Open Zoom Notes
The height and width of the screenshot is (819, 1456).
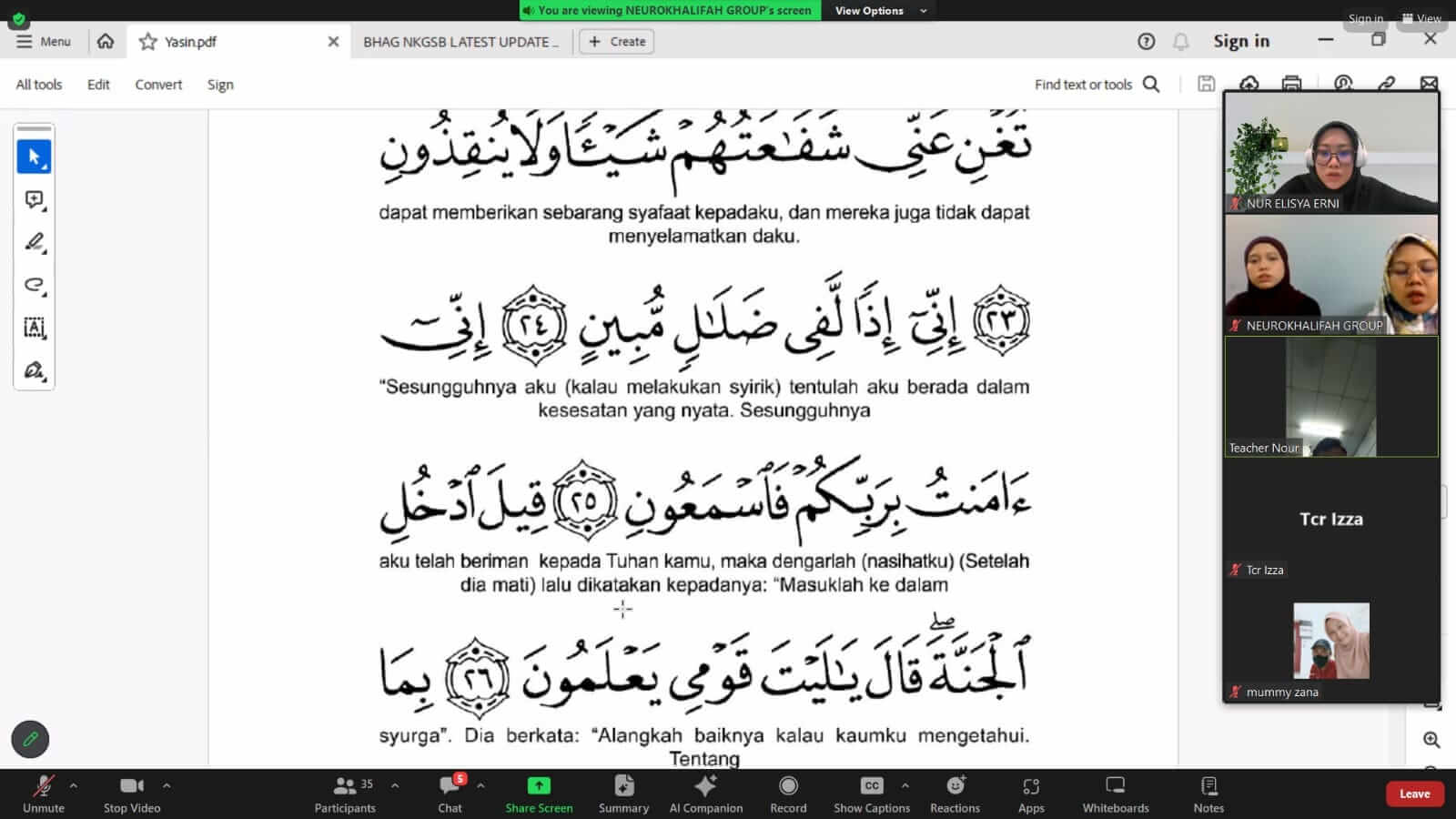click(x=1208, y=794)
